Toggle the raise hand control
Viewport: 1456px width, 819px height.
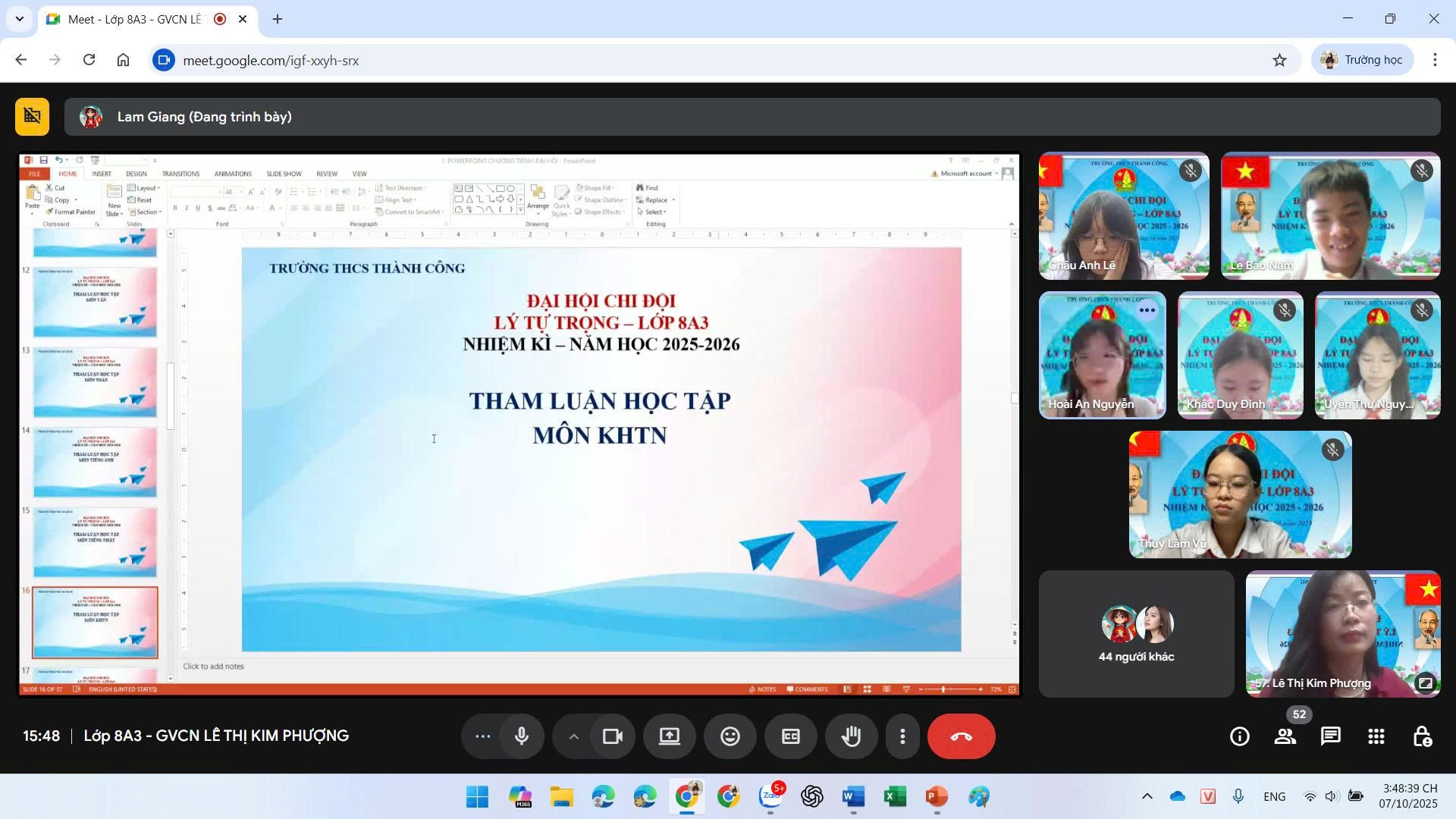[x=851, y=736]
